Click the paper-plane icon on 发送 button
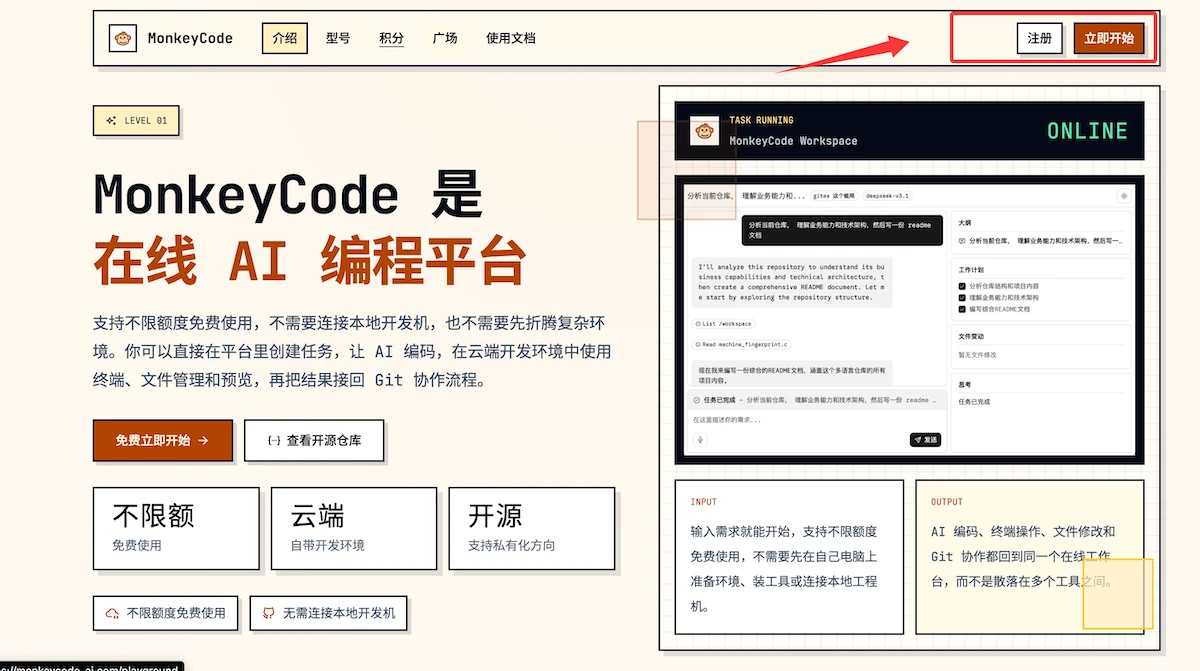Image resolution: width=1200 pixels, height=671 pixels. tap(917, 440)
